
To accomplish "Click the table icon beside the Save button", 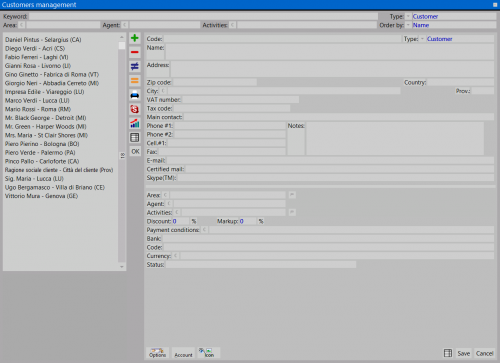I will click(448, 353).
